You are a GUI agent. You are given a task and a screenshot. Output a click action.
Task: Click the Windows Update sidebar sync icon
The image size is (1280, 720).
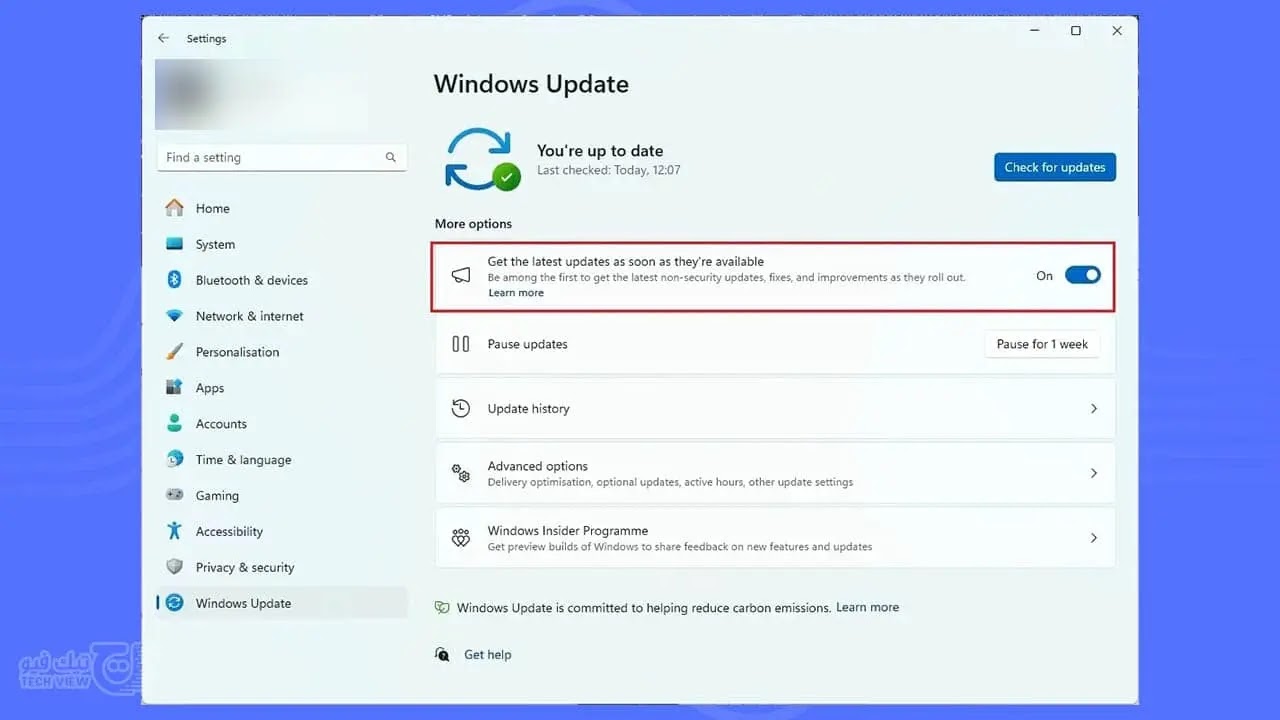pyautogui.click(x=175, y=603)
